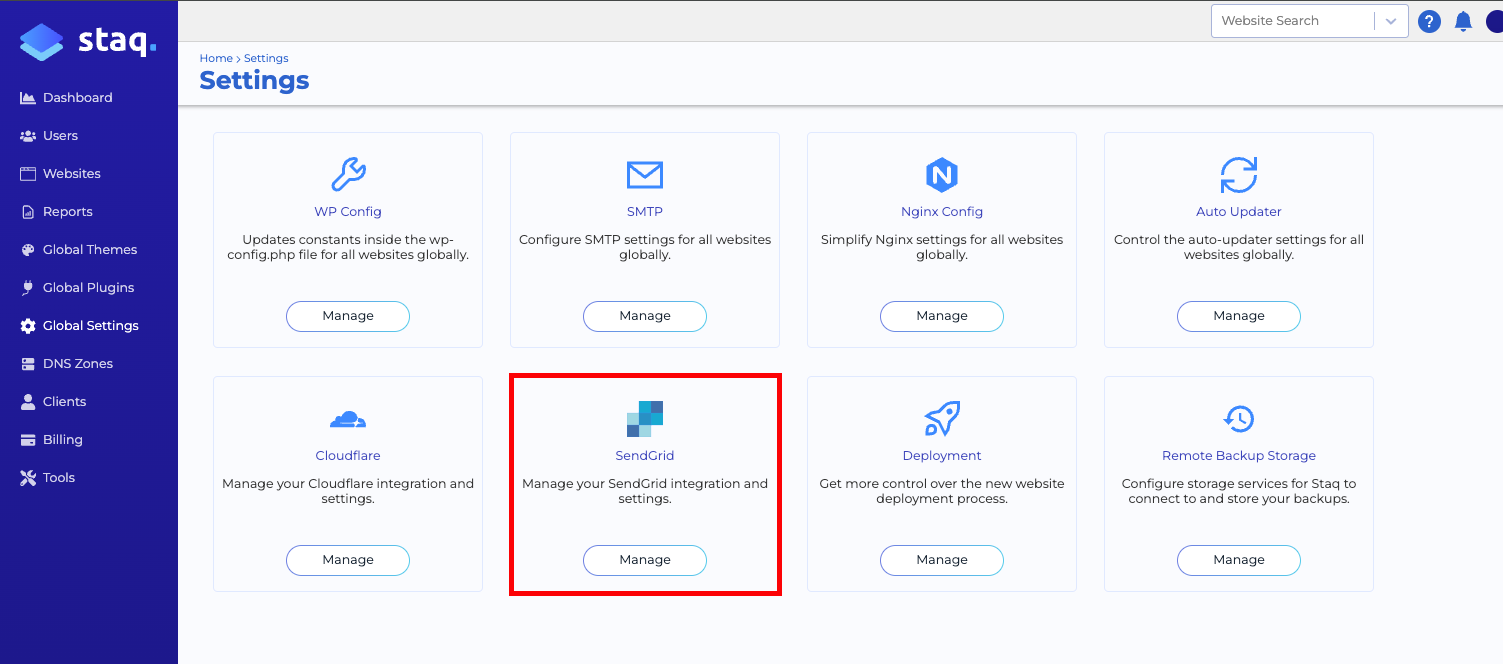This screenshot has width=1503, height=664.
Task: Click the WP Config wrench icon
Action: pos(347,174)
